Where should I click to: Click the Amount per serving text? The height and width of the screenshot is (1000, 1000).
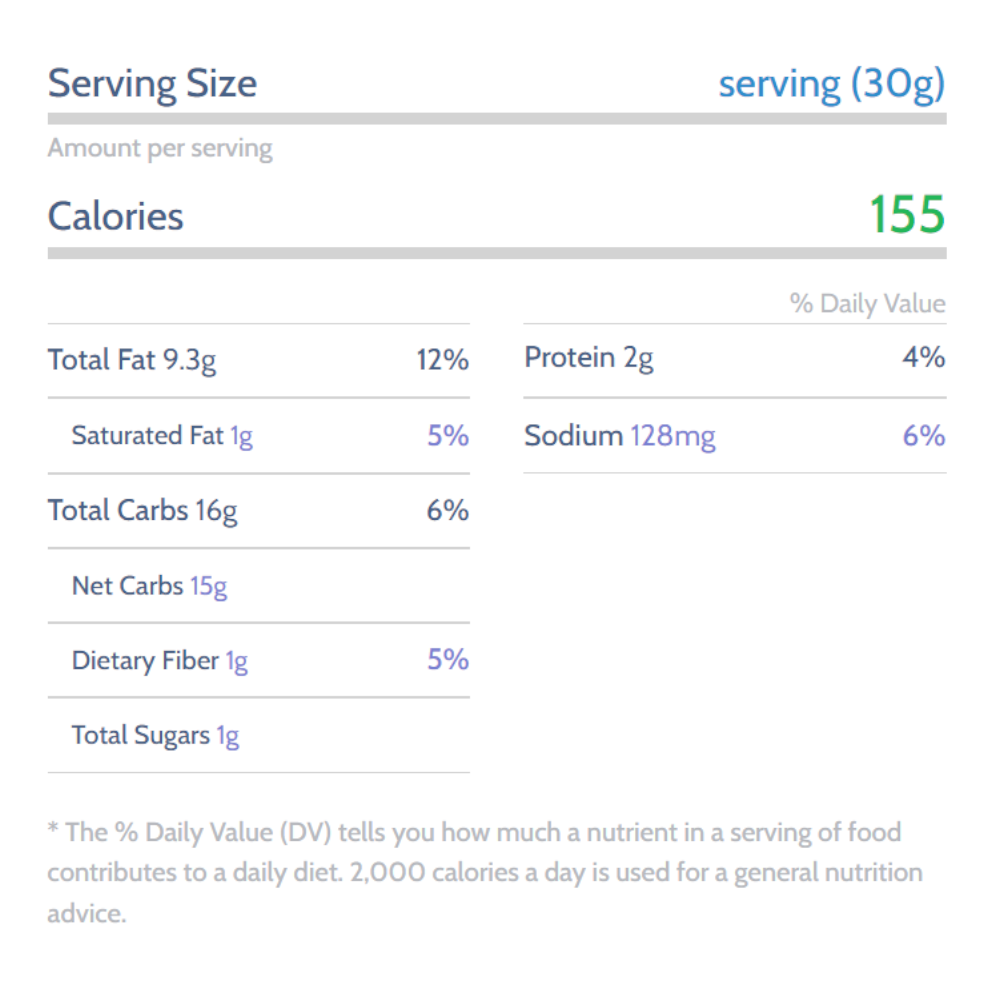click(160, 149)
